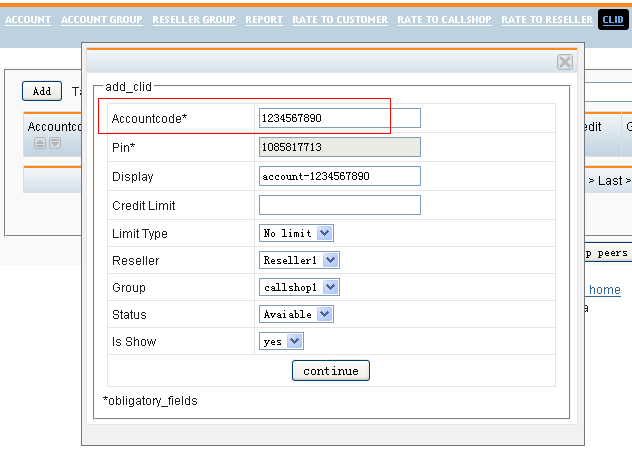The height and width of the screenshot is (459, 632).
Task: Switch to ACCOUNT GROUP tab
Action: tap(101, 20)
